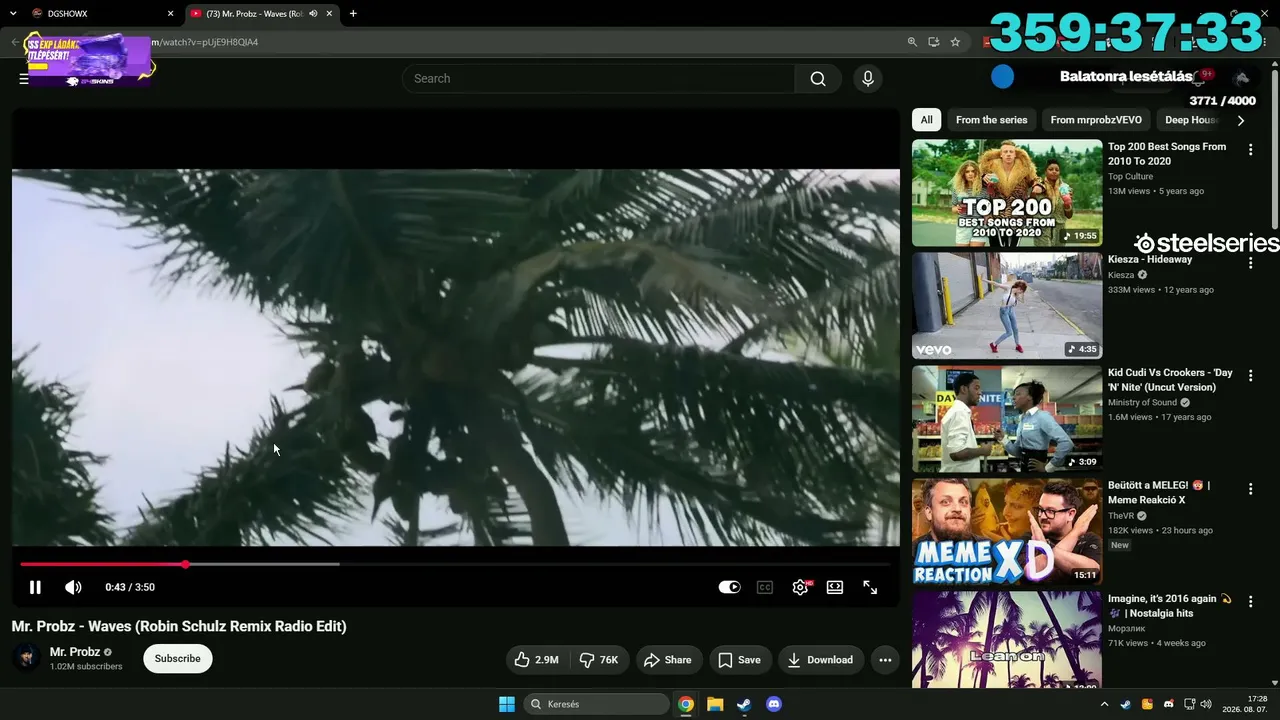The image size is (1280, 720).
Task: Click the red progress scrubber handle
Action: [185, 564]
